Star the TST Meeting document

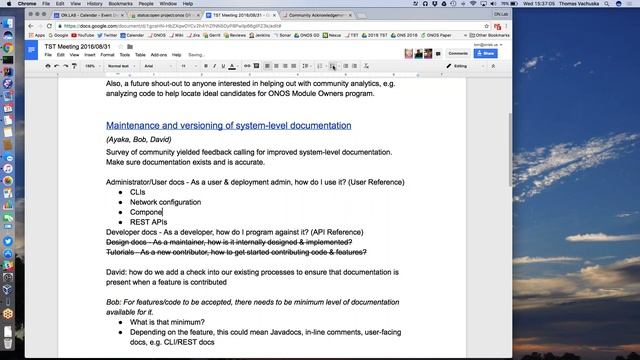pos(120,47)
